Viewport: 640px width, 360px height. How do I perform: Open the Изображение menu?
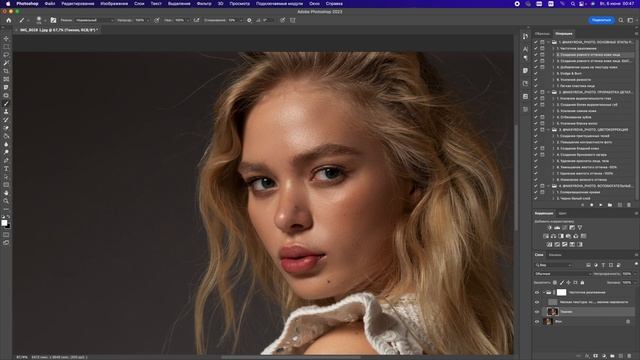coord(114,4)
